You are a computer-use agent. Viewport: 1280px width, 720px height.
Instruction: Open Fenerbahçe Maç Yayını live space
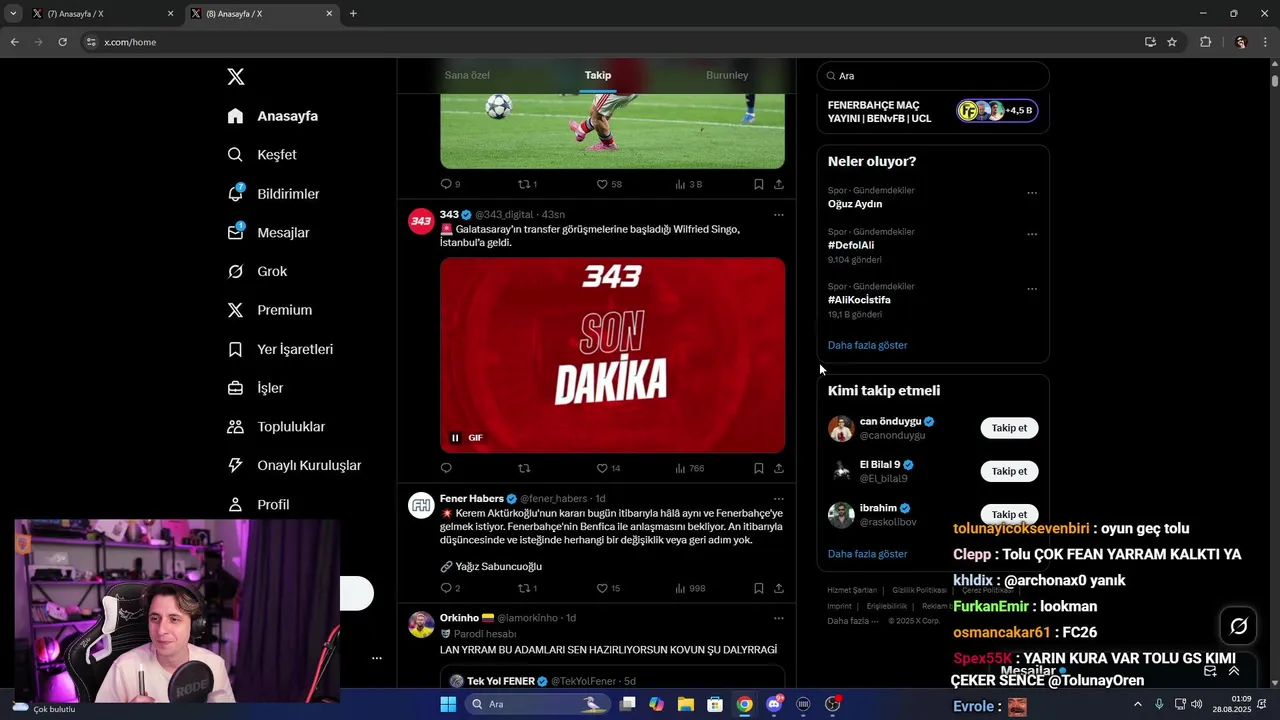click(x=933, y=112)
